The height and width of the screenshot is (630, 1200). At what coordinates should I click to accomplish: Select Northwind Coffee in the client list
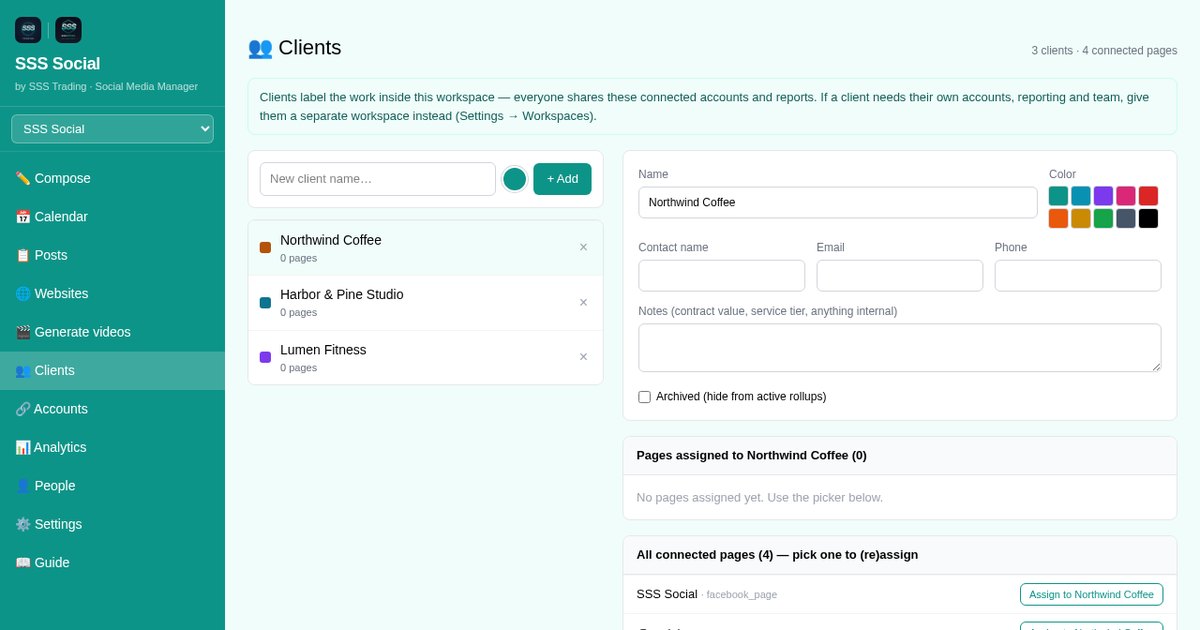[426, 248]
